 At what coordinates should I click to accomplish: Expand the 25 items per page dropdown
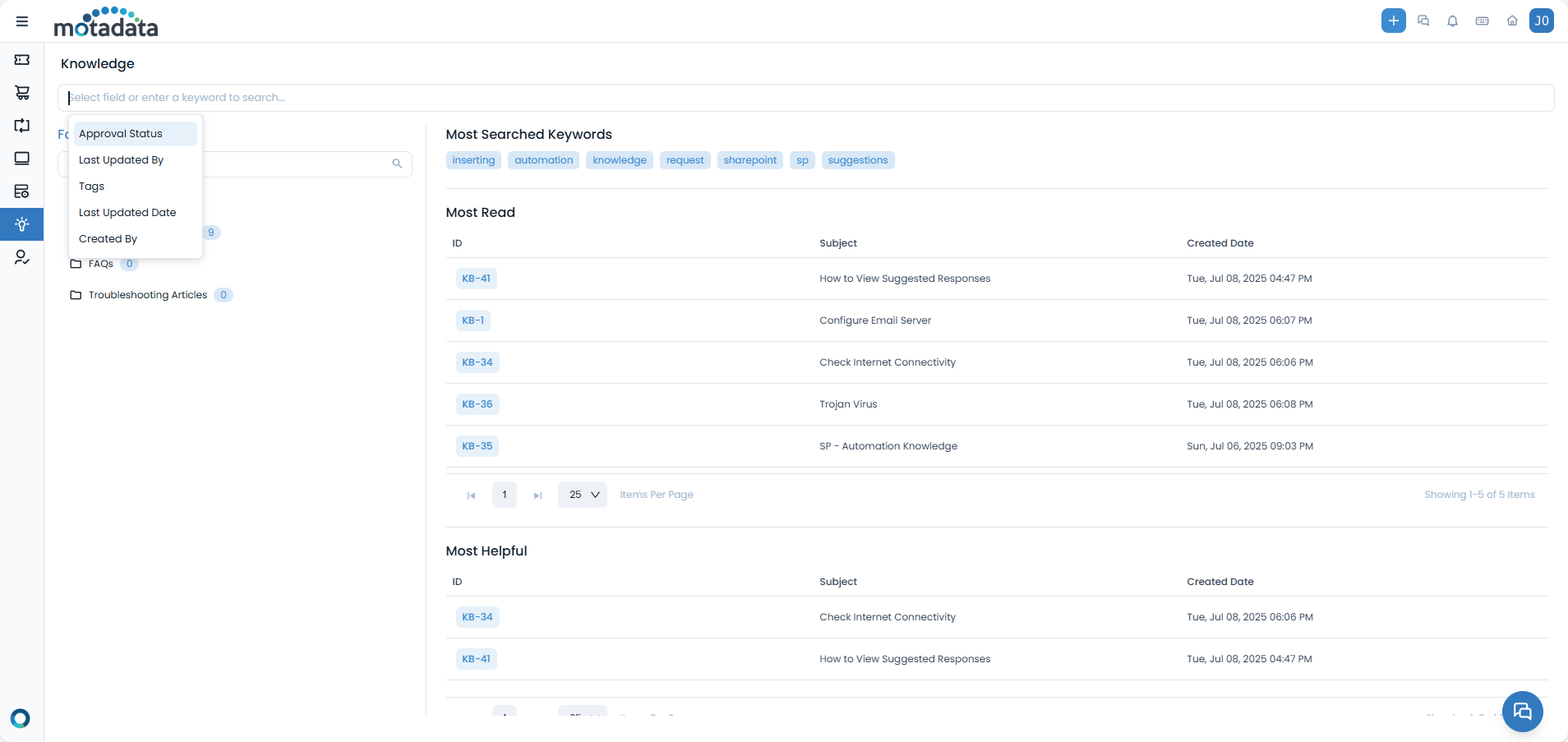pos(583,495)
